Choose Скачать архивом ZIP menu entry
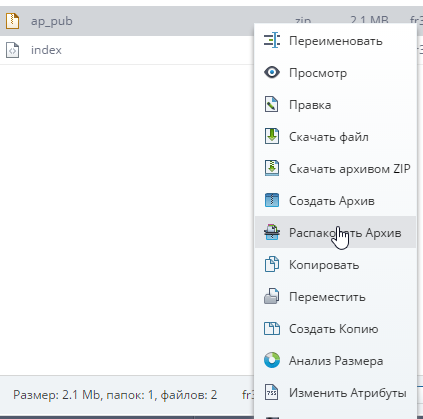 coord(336,168)
